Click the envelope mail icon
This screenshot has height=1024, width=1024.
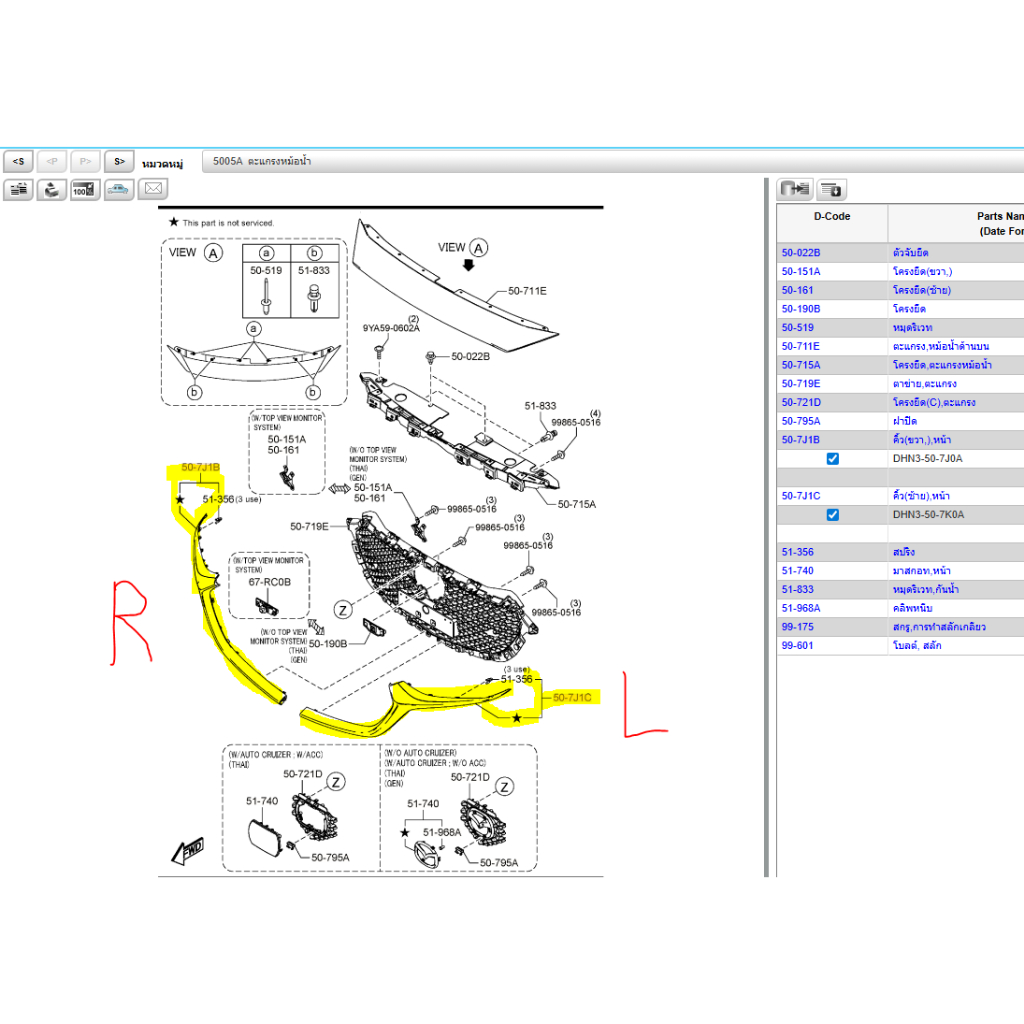pyautogui.click(x=153, y=189)
